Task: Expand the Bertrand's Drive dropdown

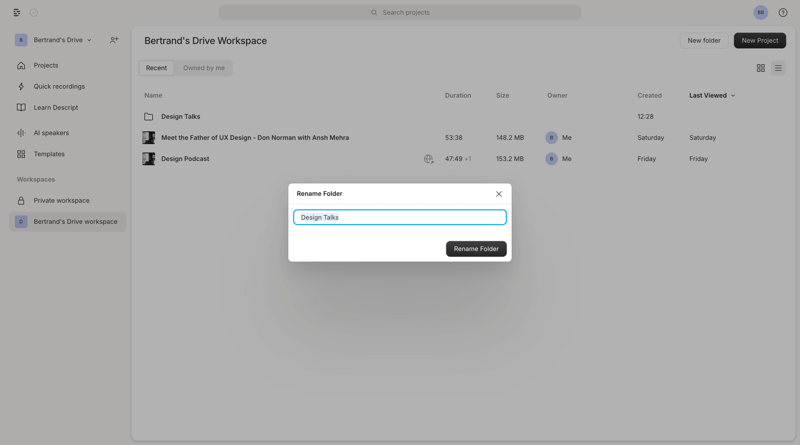Action: (89, 40)
